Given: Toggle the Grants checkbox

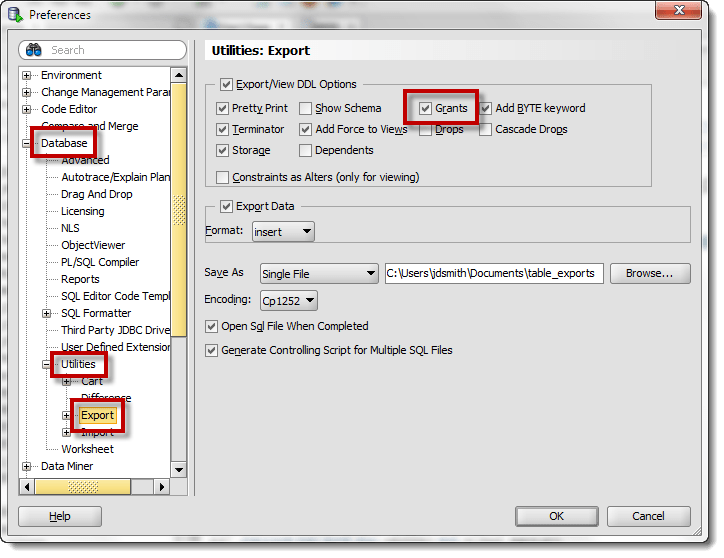Looking at the screenshot, I should (425, 108).
